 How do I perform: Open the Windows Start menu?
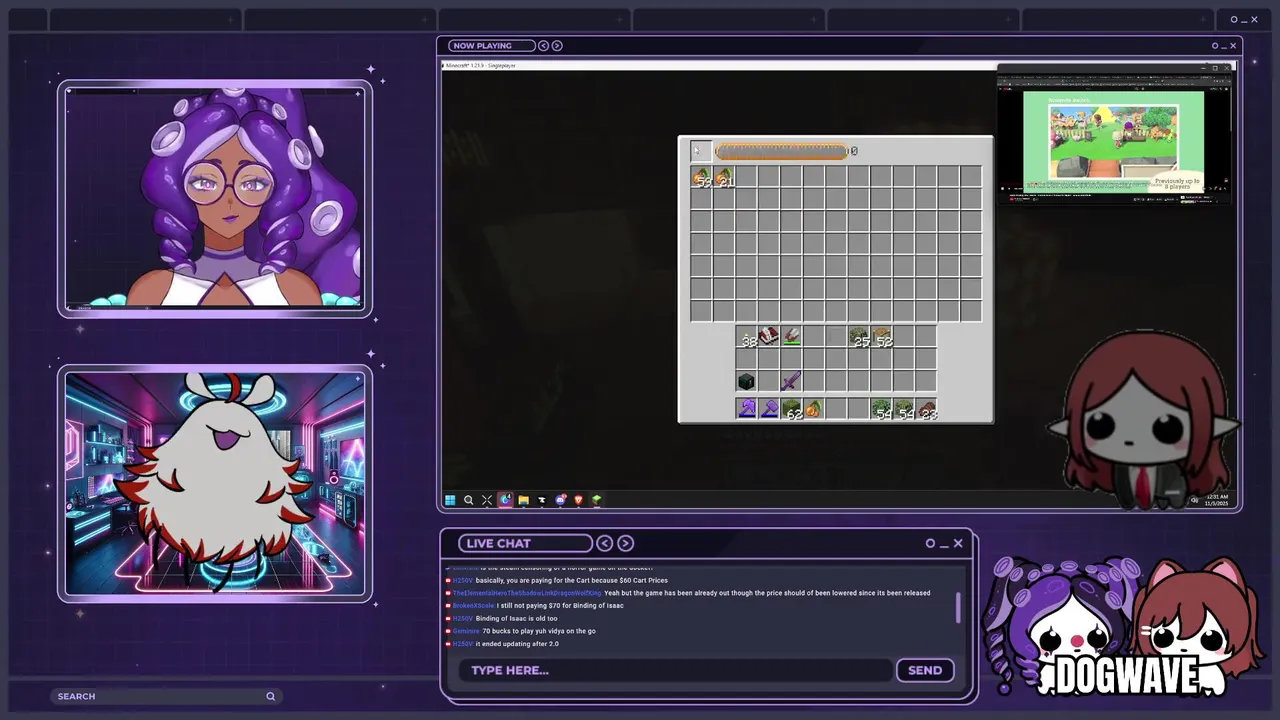(450, 500)
